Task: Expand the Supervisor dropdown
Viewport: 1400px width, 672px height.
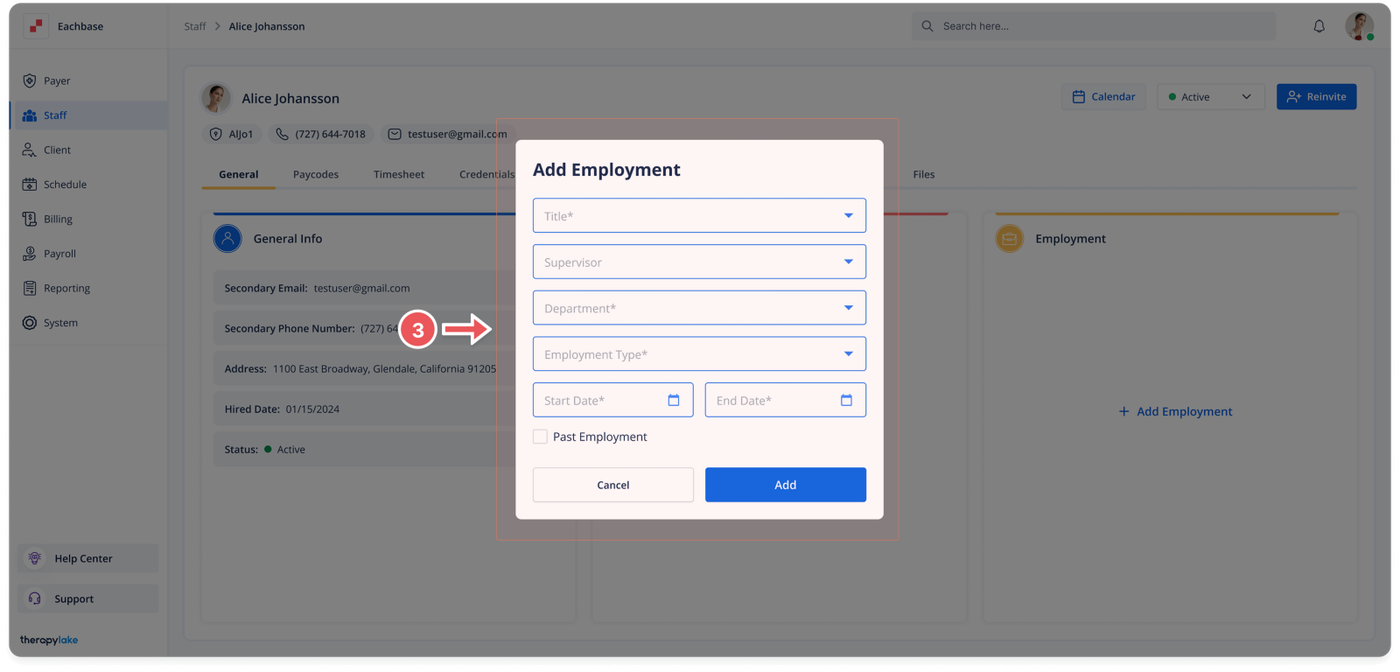Action: [x=699, y=262]
